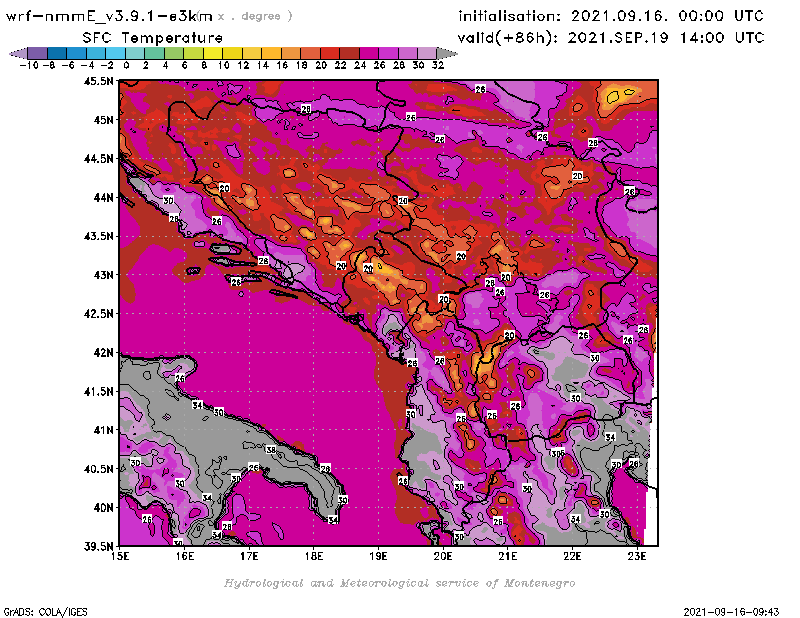Pick the light pink legend swatch between 30 and 32
The width and height of the screenshot is (800, 618).
pos(428,53)
